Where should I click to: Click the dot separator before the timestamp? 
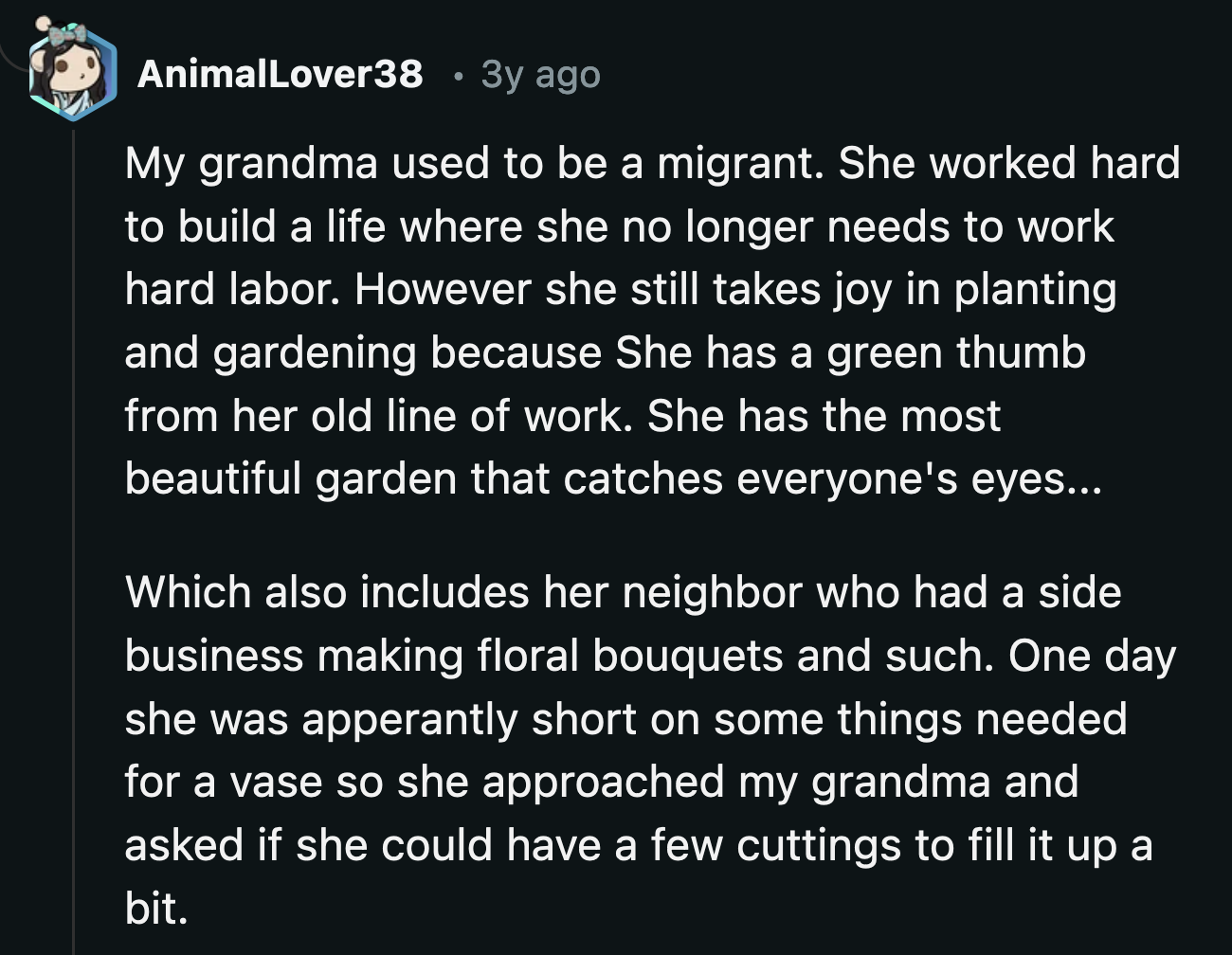[x=458, y=75]
